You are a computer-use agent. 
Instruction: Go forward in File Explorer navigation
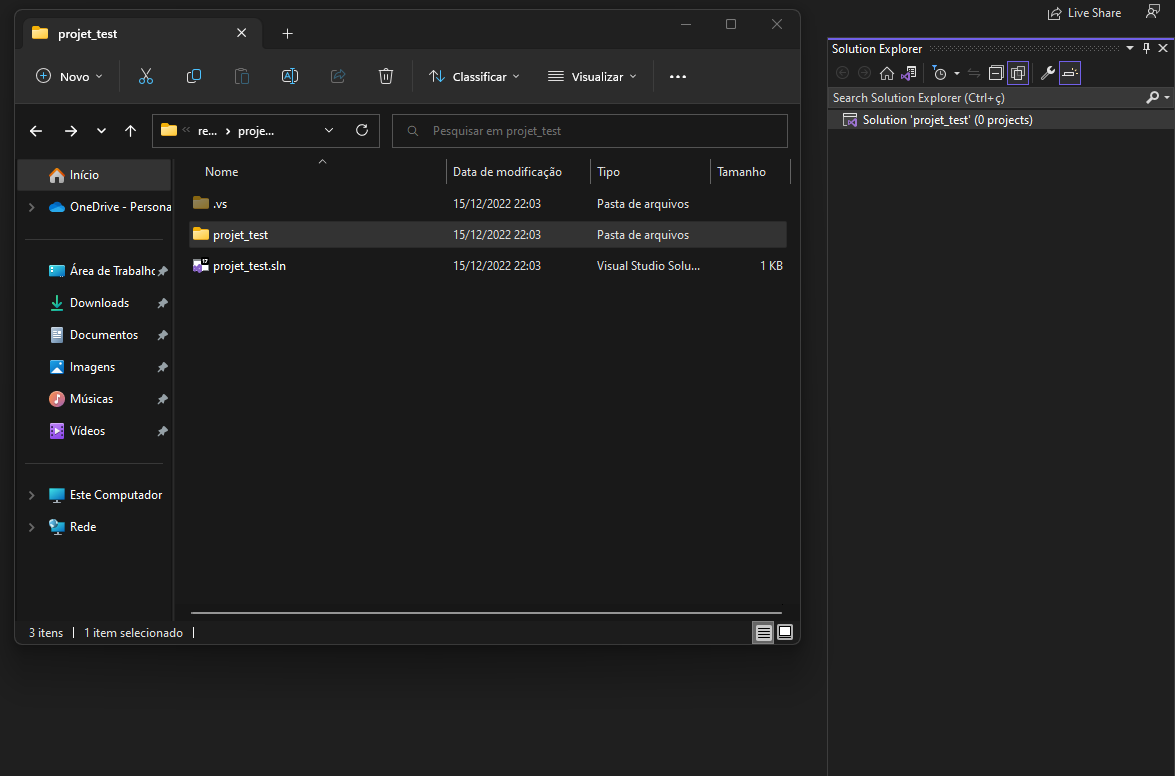[x=71, y=131]
